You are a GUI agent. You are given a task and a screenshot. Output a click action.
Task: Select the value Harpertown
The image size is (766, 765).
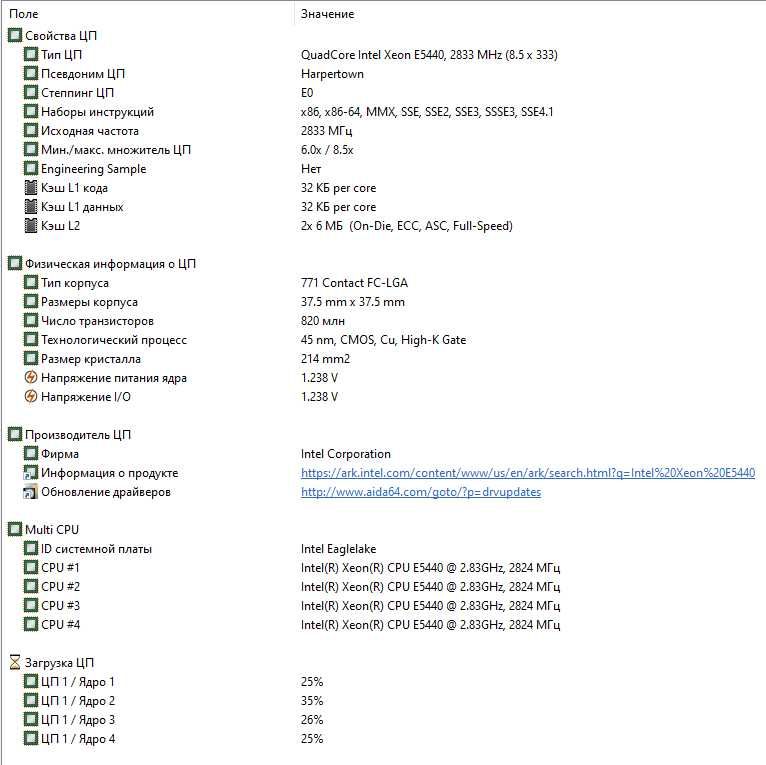(x=332, y=74)
